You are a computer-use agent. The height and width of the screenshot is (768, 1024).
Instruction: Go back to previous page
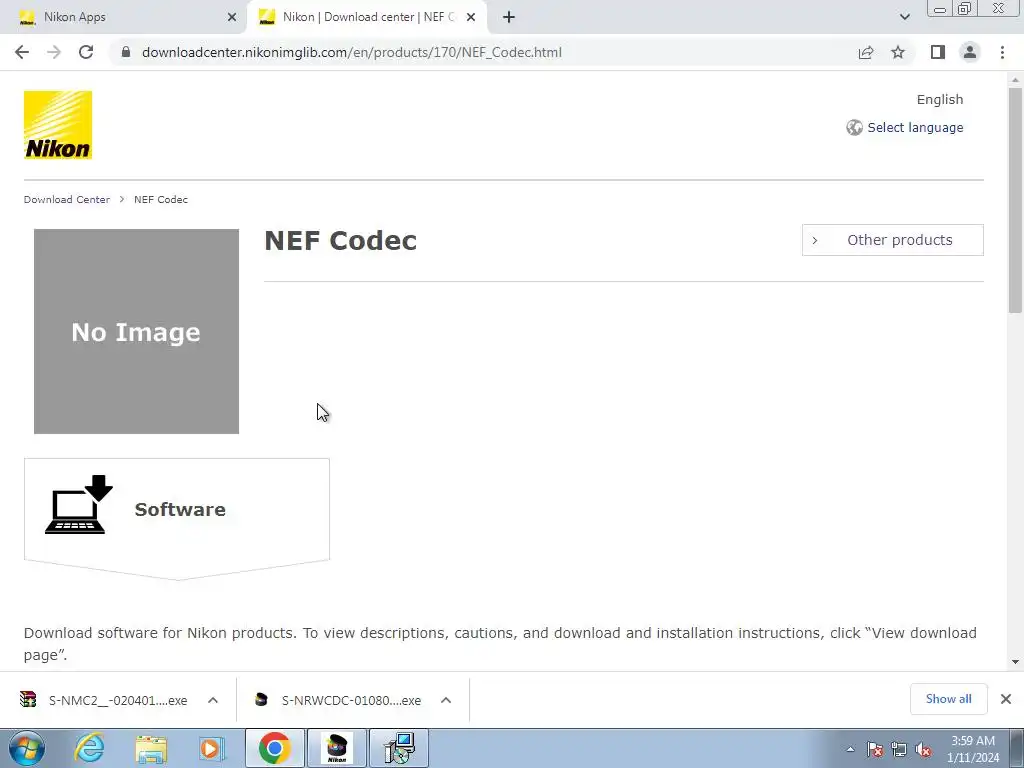pyautogui.click(x=22, y=52)
